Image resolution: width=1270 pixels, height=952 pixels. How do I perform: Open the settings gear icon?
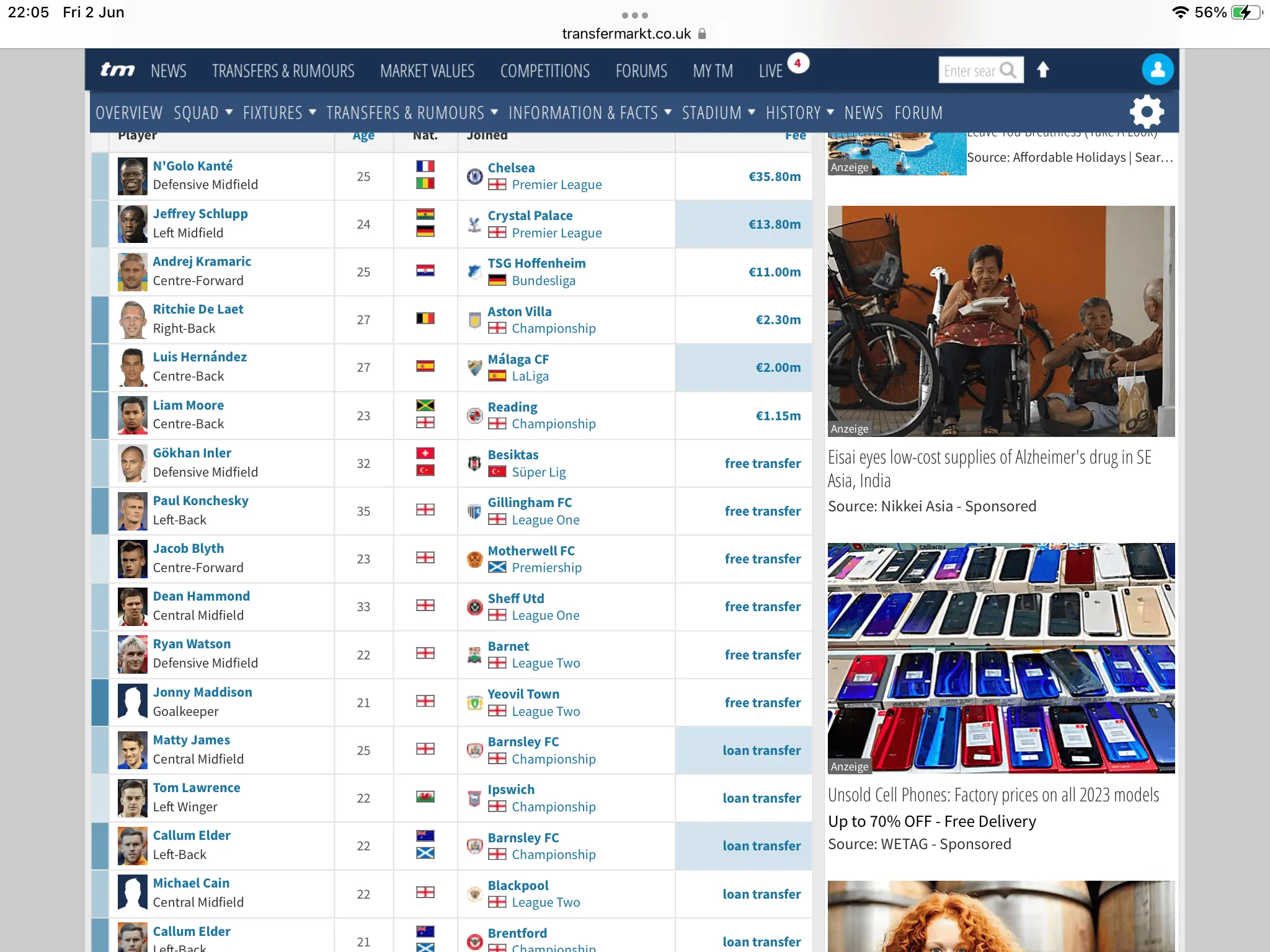click(1146, 112)
